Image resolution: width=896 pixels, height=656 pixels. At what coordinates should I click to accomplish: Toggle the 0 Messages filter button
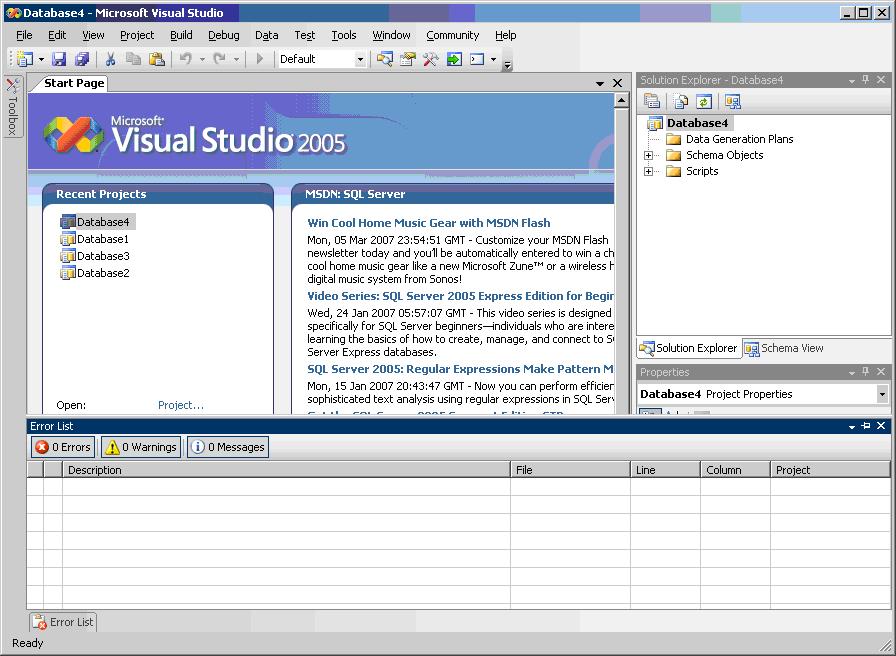point(228,447)
